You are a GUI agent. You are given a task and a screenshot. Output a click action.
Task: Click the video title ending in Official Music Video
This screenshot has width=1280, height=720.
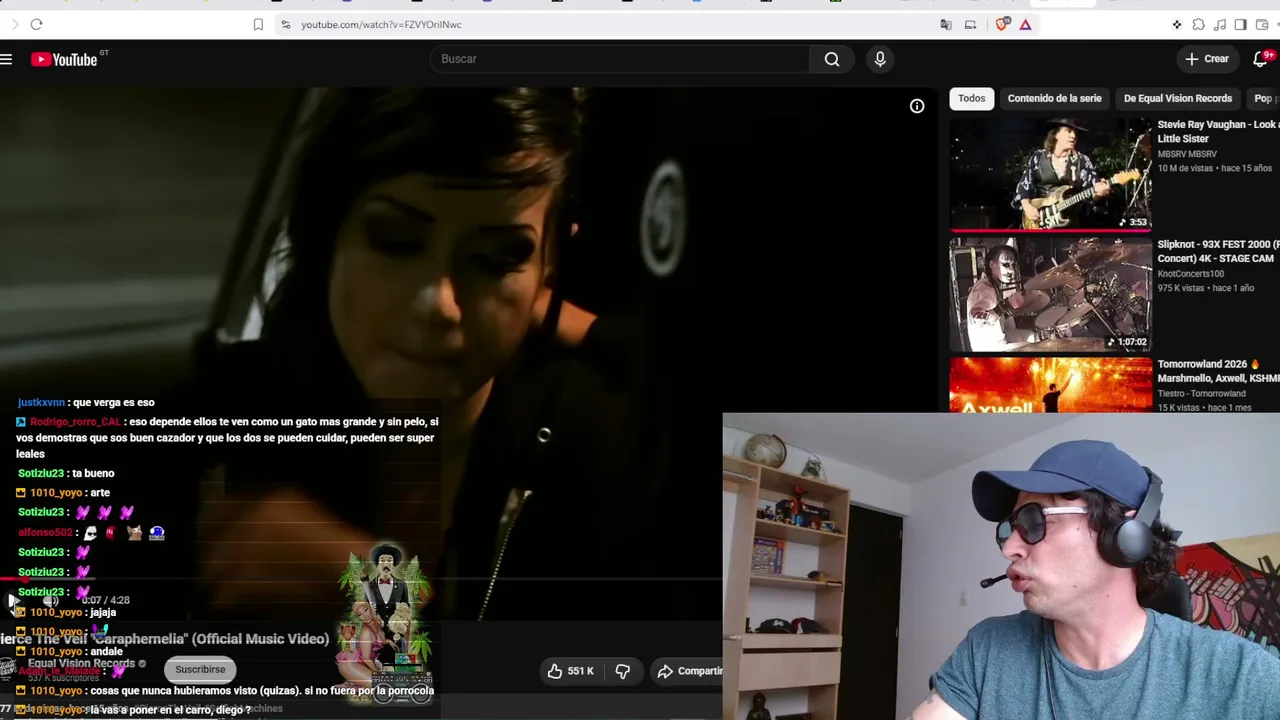click(165, 639)
